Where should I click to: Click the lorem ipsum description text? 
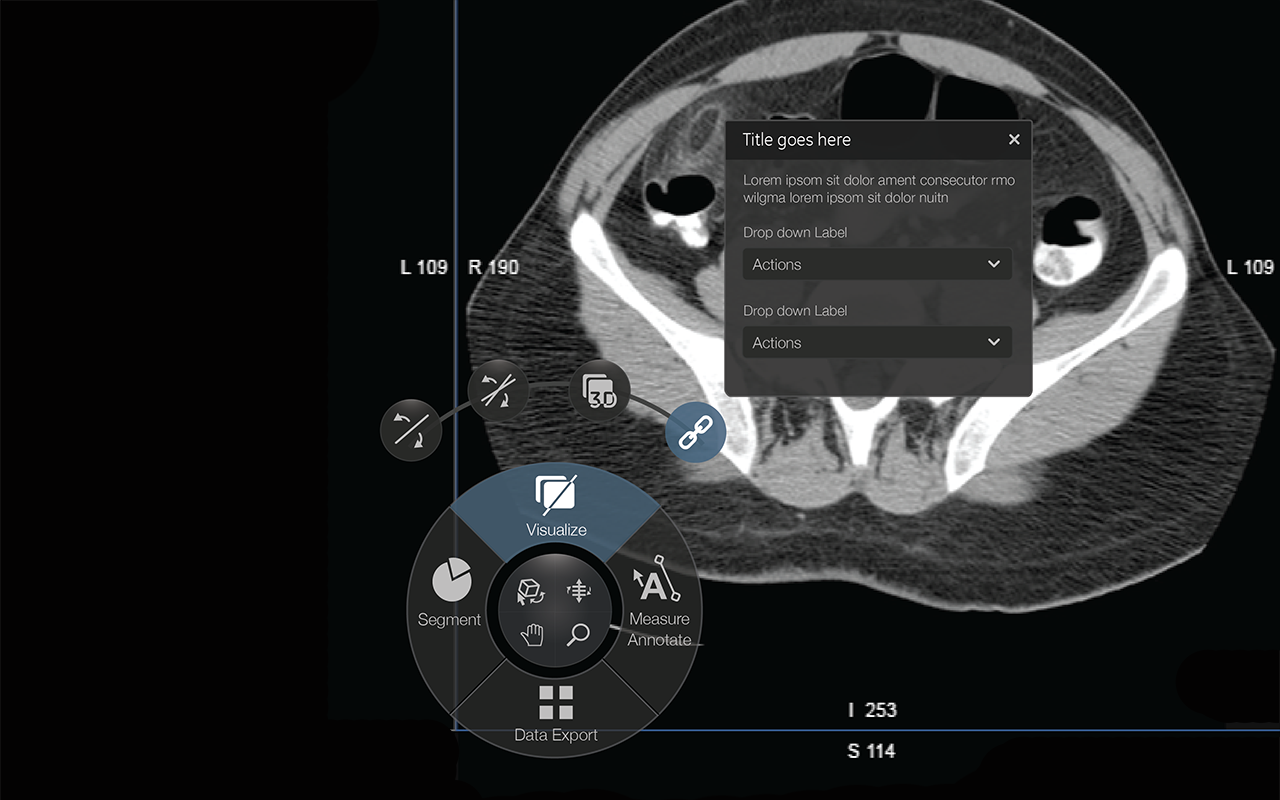(x=878, y=189)
